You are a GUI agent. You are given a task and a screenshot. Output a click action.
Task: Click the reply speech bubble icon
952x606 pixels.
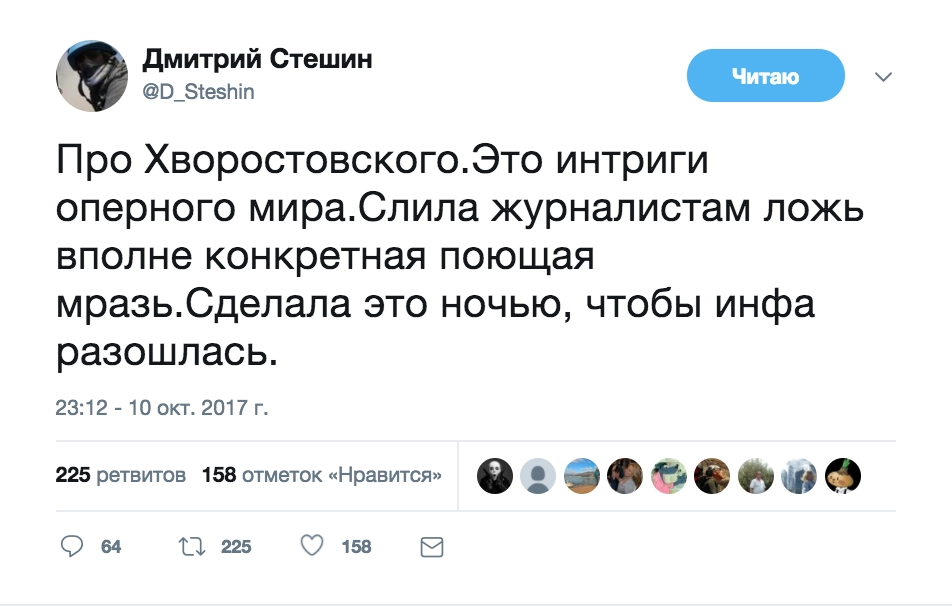click(73, 546)
